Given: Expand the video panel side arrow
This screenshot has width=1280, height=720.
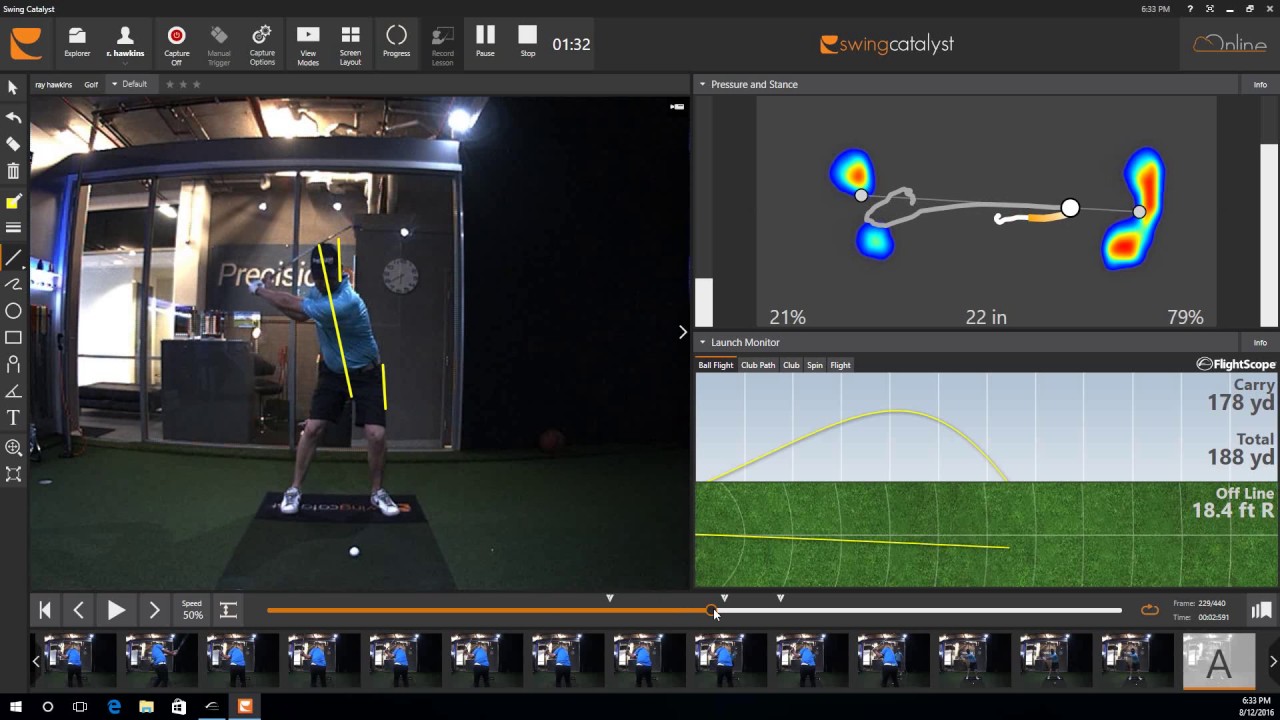Looking at the screenshot, I should pyautogui.click(x=683, y=332).
